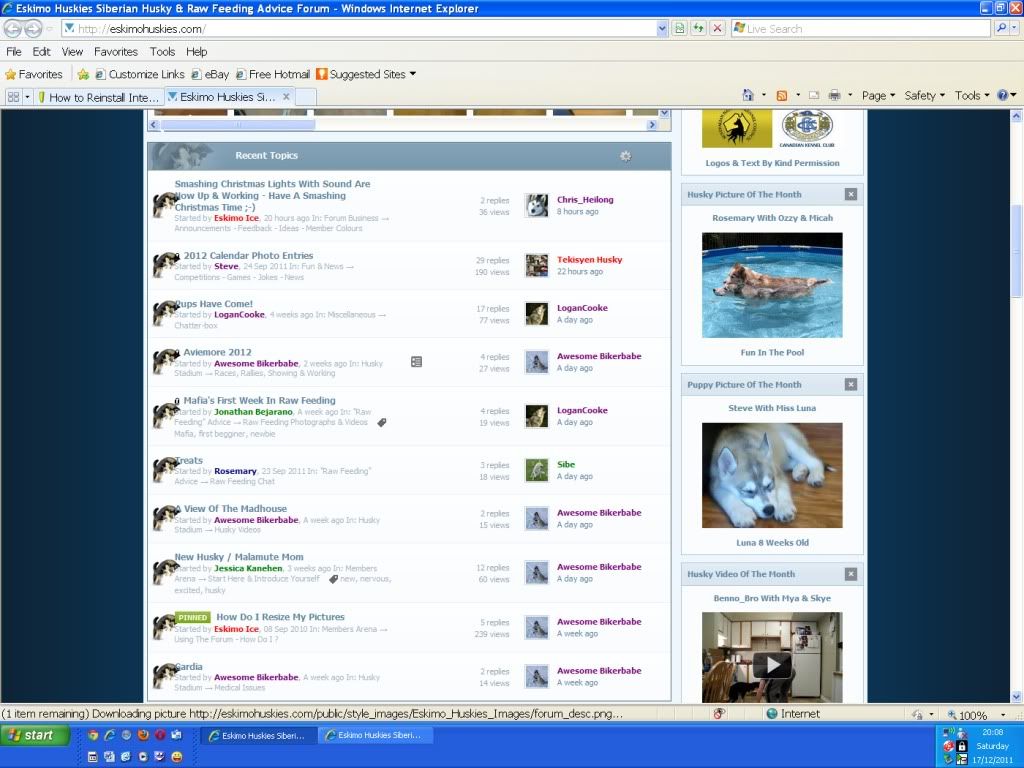This screenshot has height=768, width=1024.
Task: Open the Favorites menu
Action: 116,52
